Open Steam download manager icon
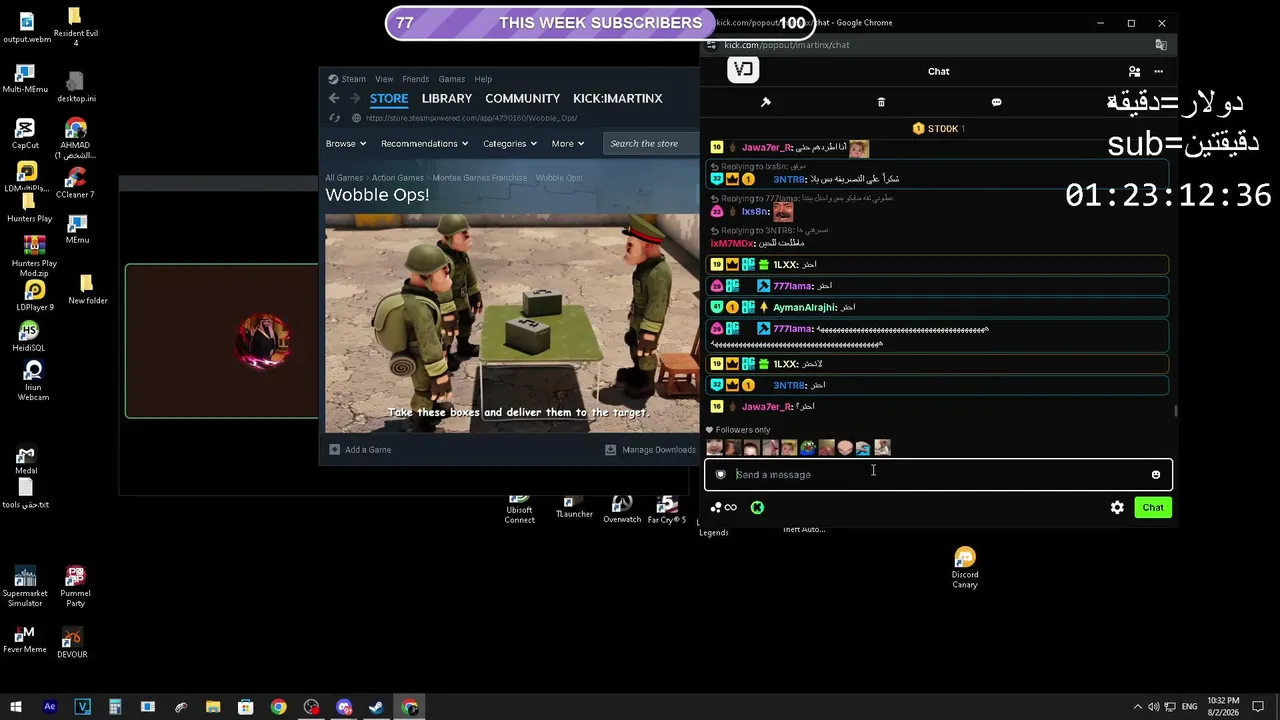This screenshot has width=1280, height=720. pos(610,450)
